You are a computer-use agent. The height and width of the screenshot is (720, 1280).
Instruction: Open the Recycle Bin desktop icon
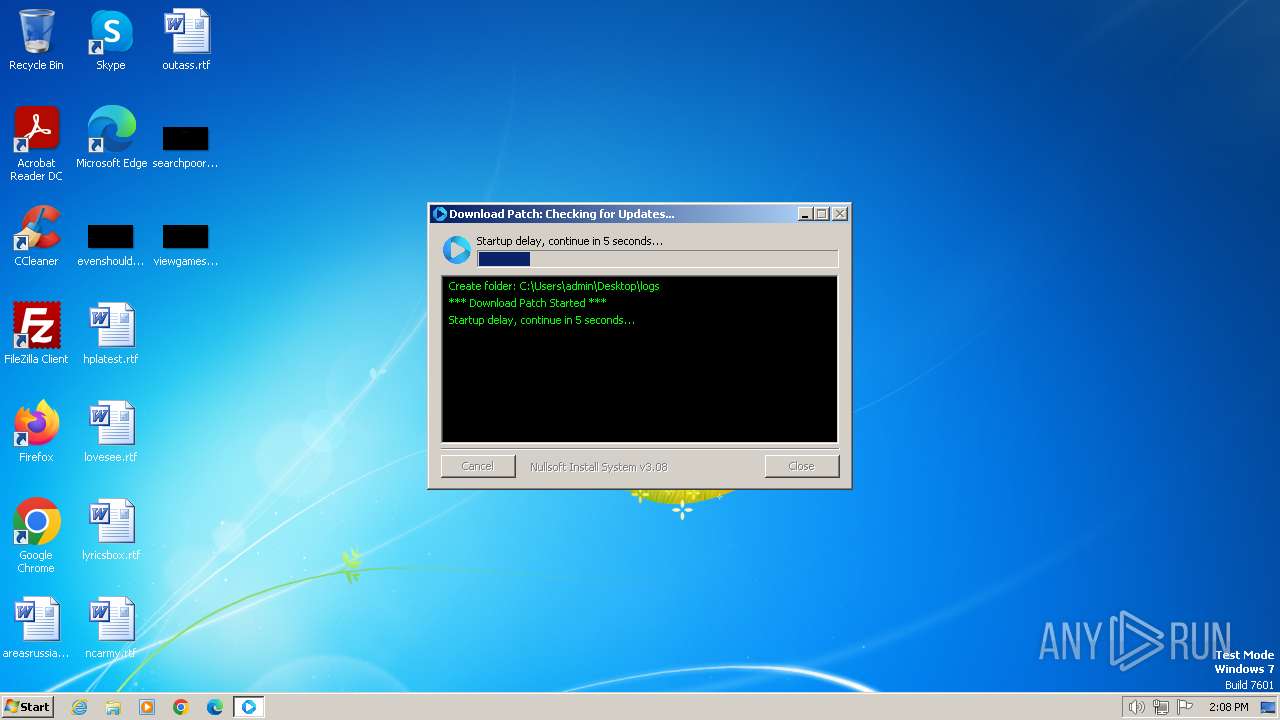(36, 40)
